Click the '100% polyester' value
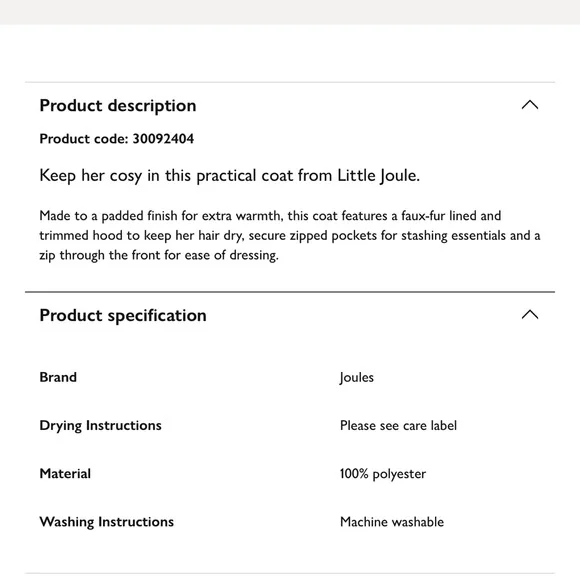This screenshot has width=580, height=580. [x=383, y=474]
